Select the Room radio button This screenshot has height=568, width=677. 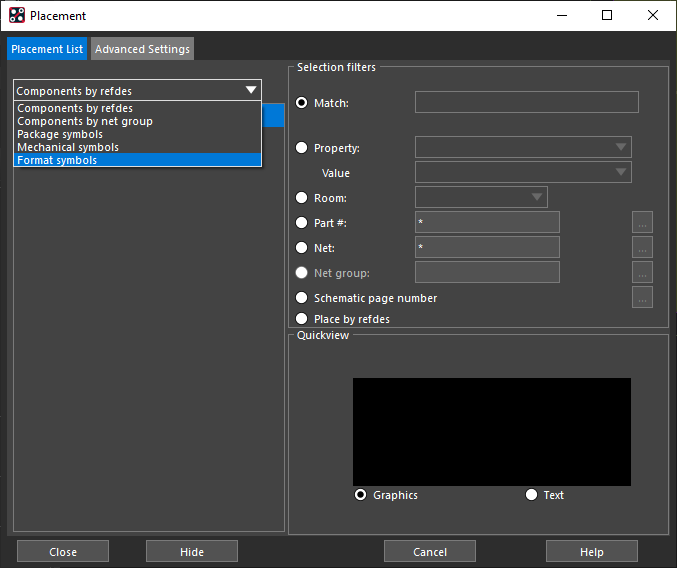pos(301,198)
